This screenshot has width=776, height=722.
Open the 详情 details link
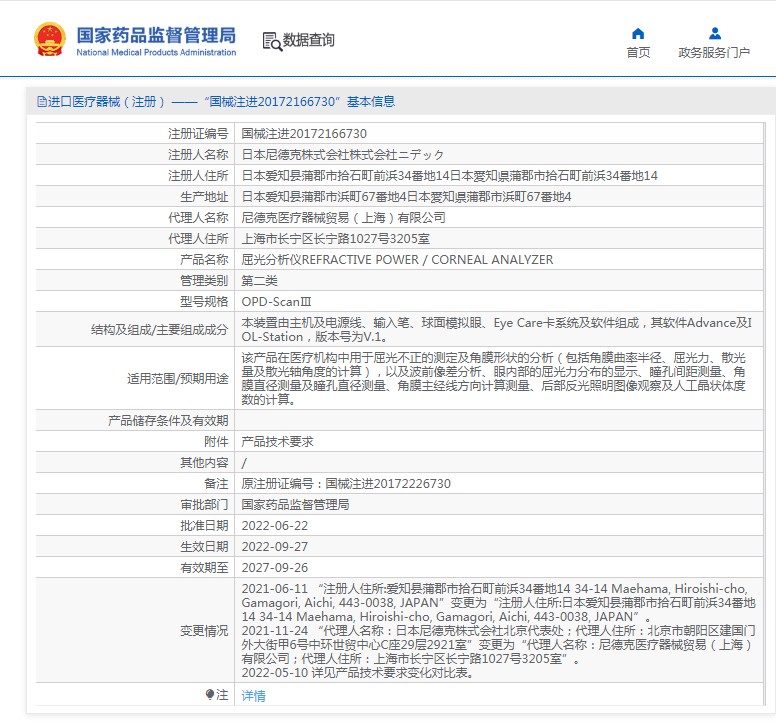[254, 695]
